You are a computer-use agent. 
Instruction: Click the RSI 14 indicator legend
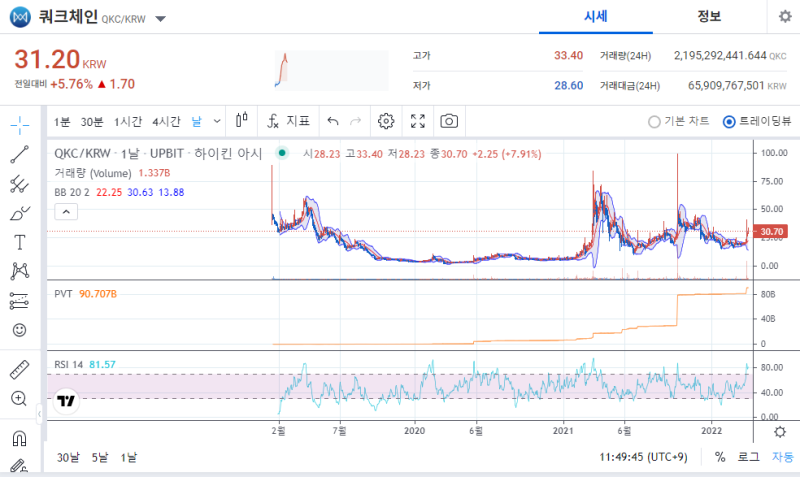pyautogui.click(x=68, y=365)
